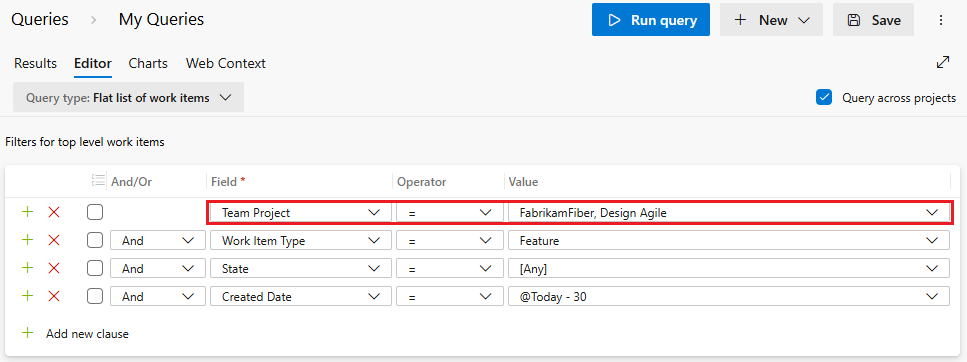Click the Queries breadcrumb link
Image resolution: width=967 pixels, height=362 pixels.
(x=40, y=20)
